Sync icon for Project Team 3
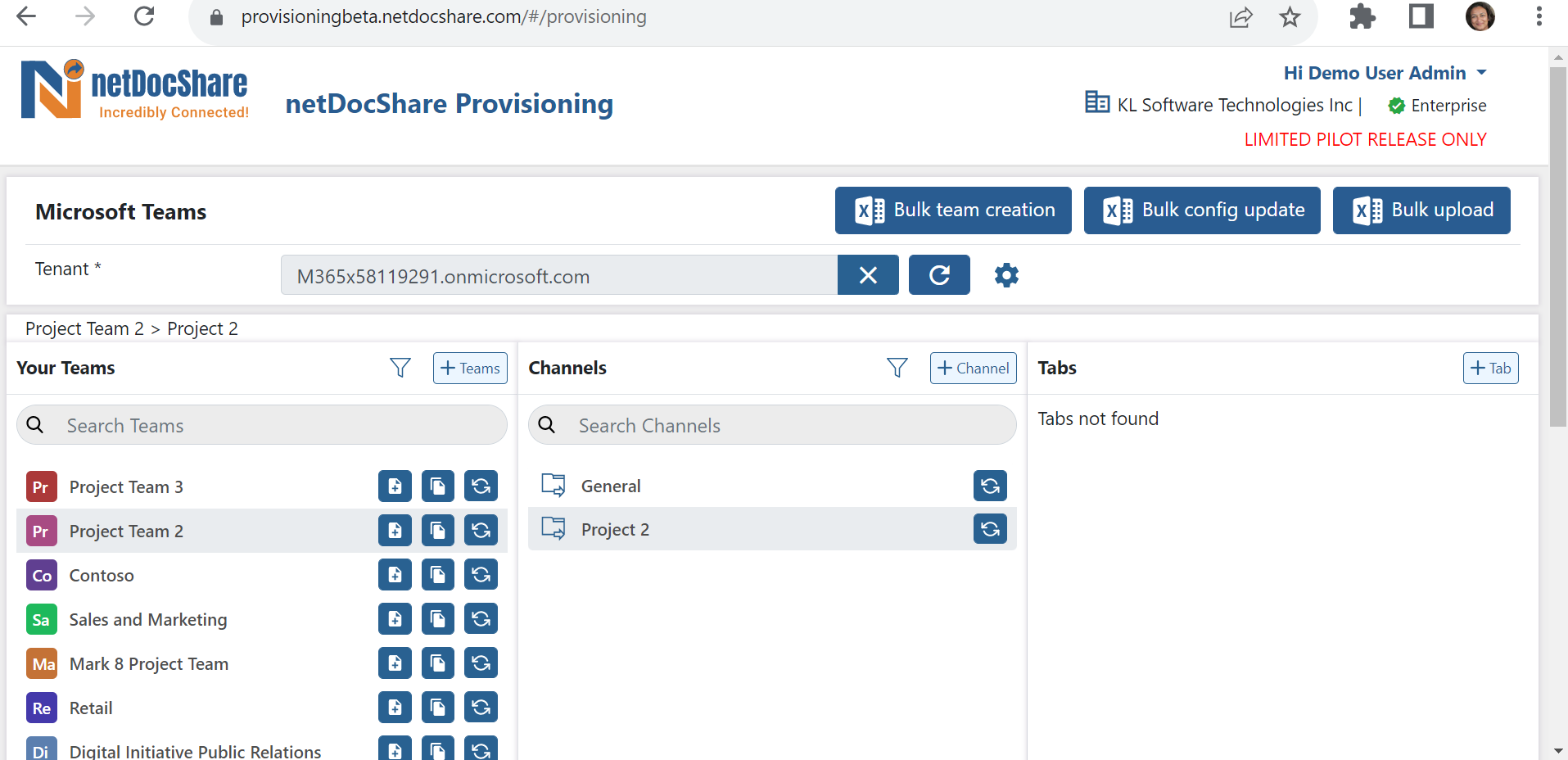The height and width of the screenshot is (760, 1568). tap(481, 486)
